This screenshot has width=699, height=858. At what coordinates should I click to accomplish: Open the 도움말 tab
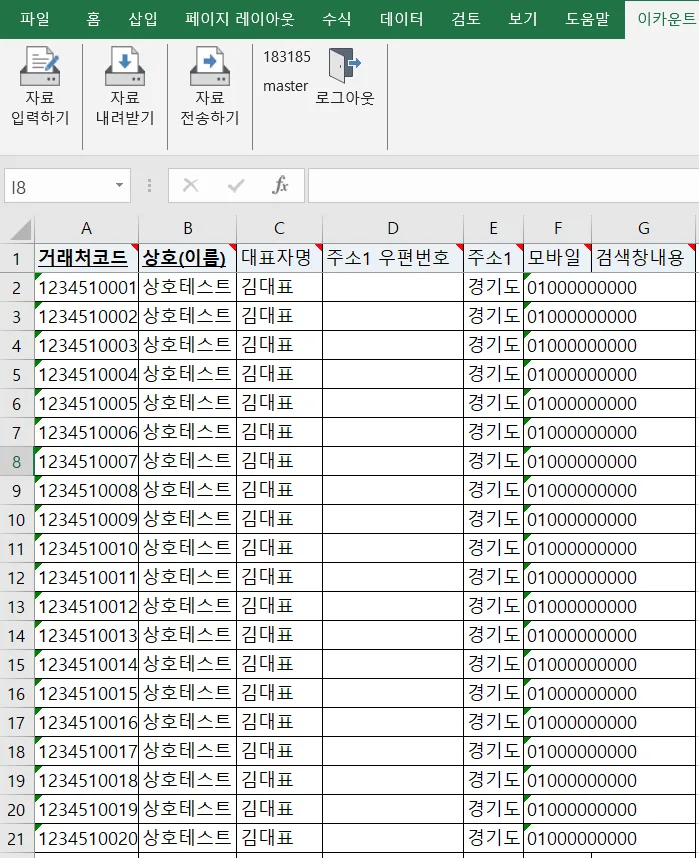tap(587, 19)
